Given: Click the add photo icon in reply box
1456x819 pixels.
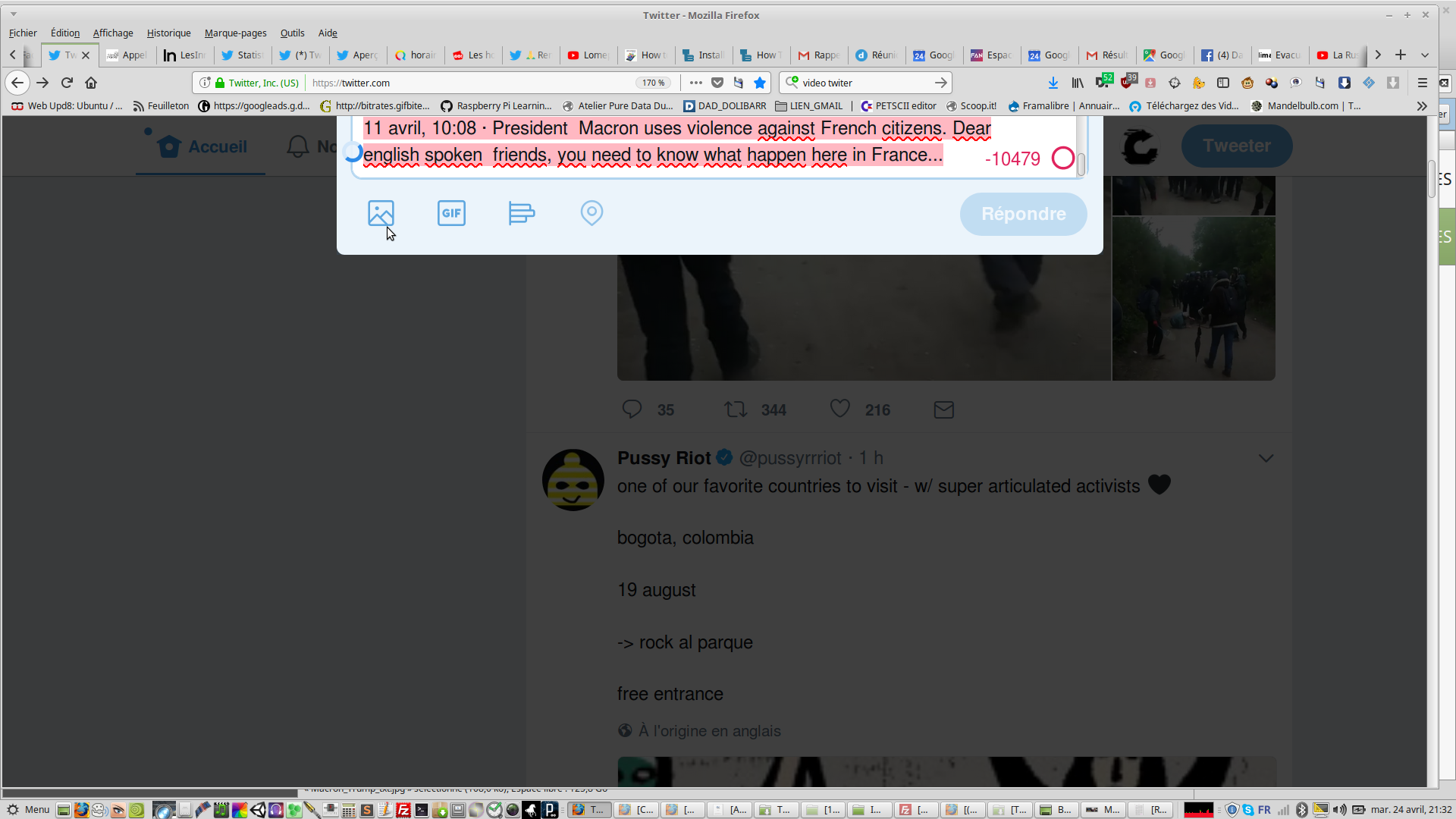Looking at the screenshot, I should click(381, 213).
